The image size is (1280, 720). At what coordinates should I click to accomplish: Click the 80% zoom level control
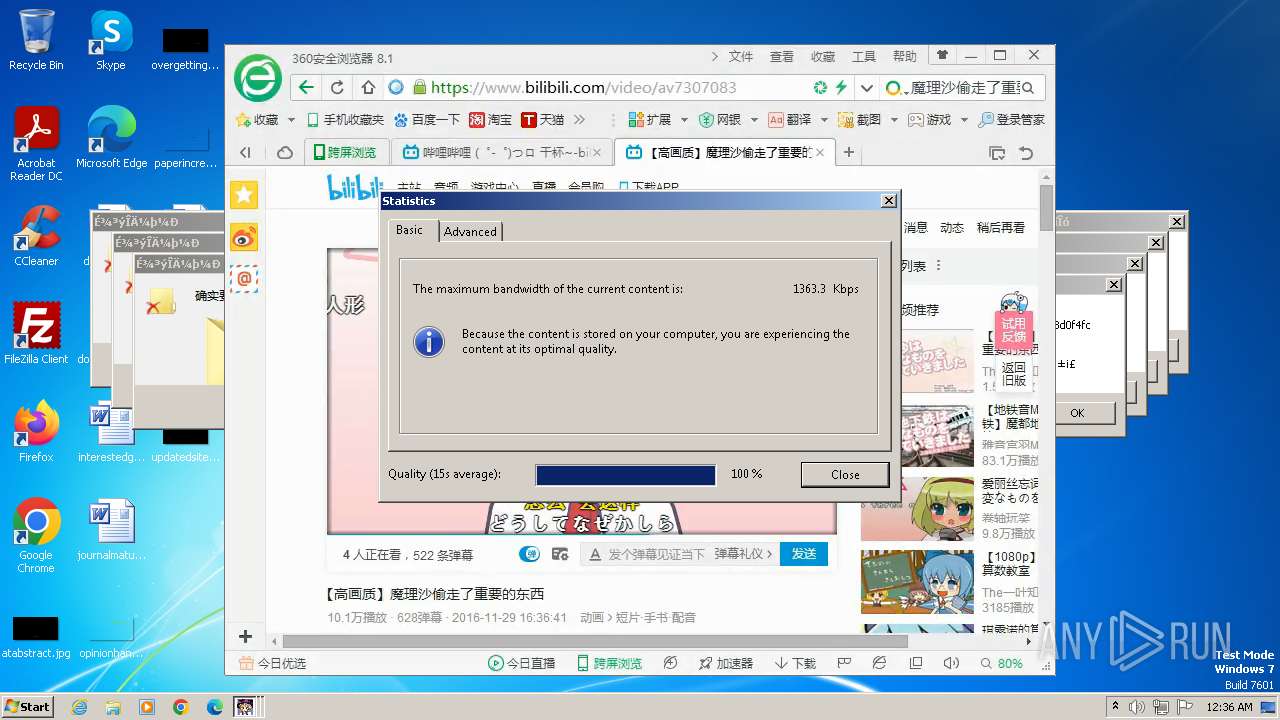(1002, 663)
